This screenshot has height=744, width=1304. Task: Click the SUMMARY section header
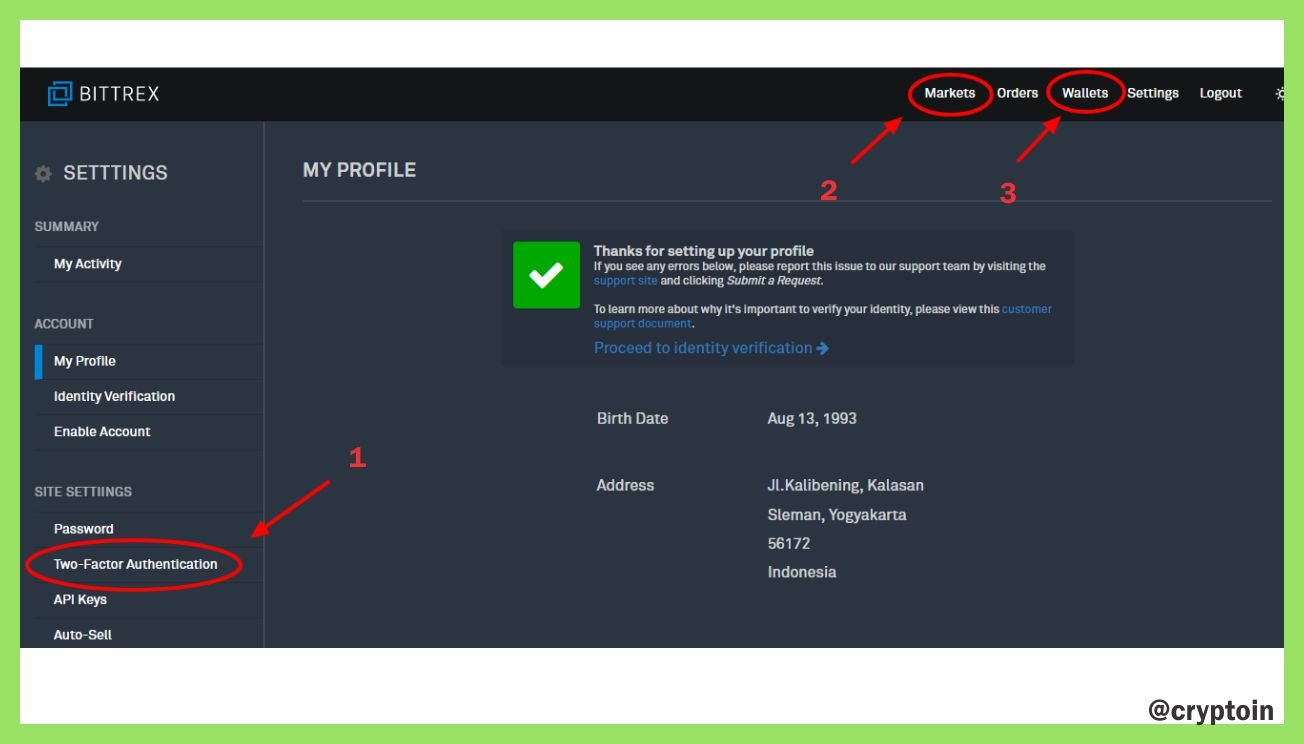point(67,227)
